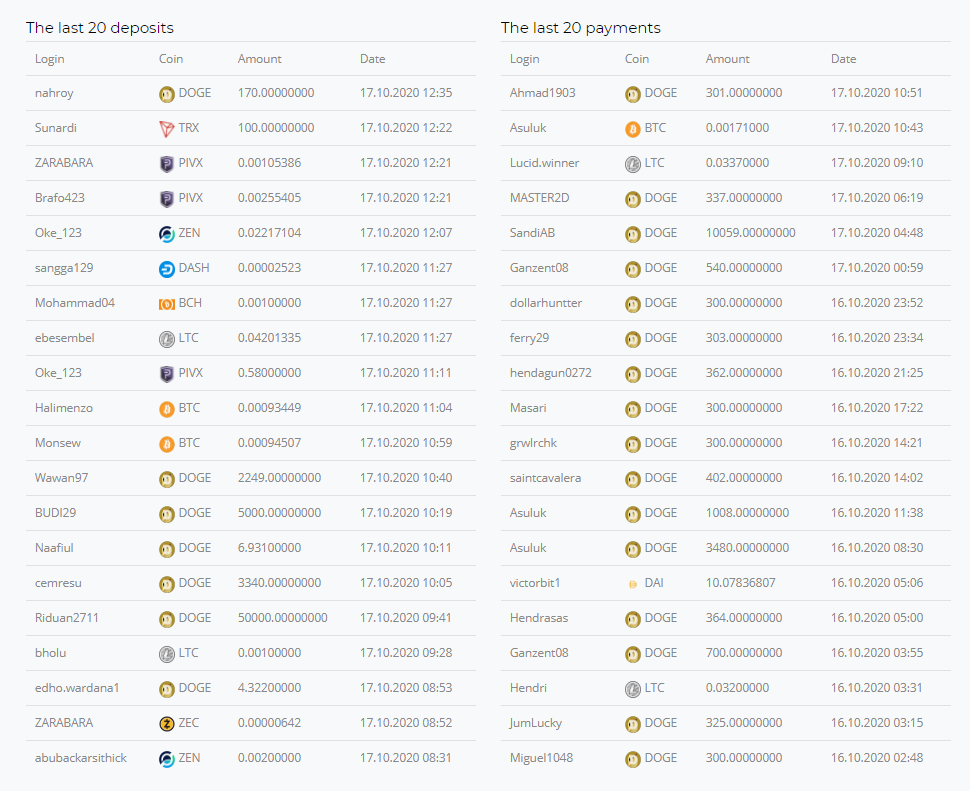Screen dimensions: 970x791
Task: Click the PIVX icon in Oke_123's 11:11 deposit
Action: [x=166, y=374]
